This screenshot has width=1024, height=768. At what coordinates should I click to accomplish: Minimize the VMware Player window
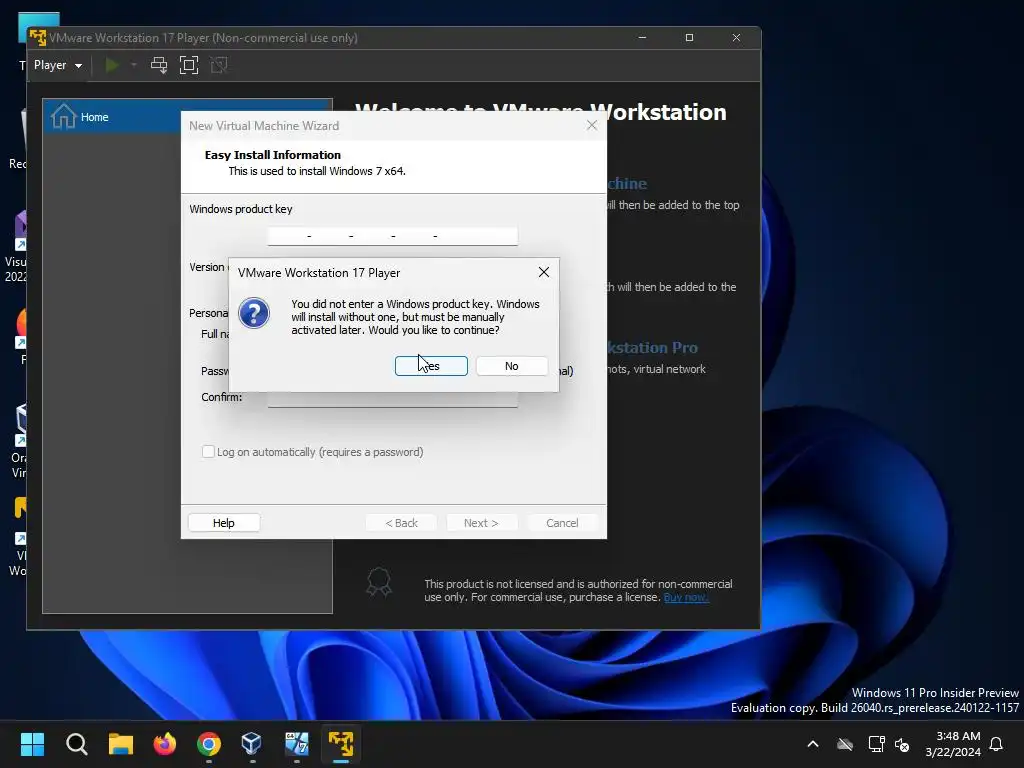(x=642, y=38)
